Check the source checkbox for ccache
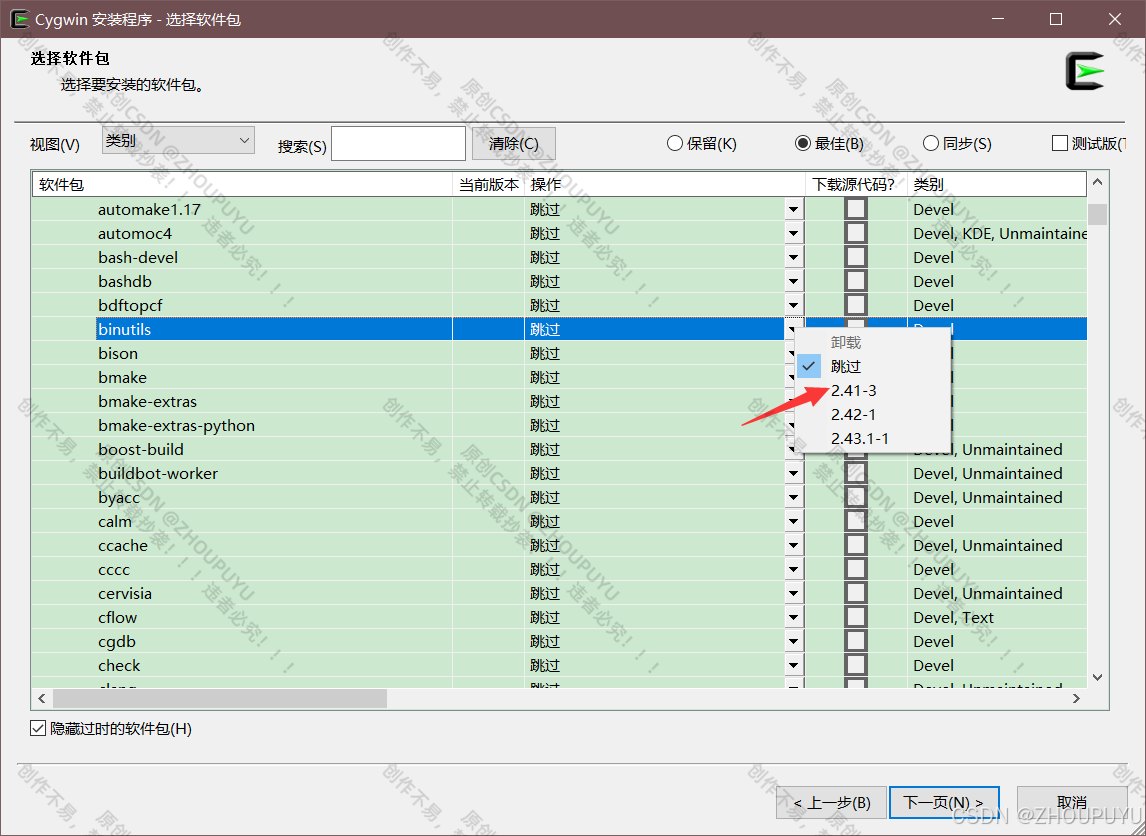1146x836 pixels. click(856, 545)
